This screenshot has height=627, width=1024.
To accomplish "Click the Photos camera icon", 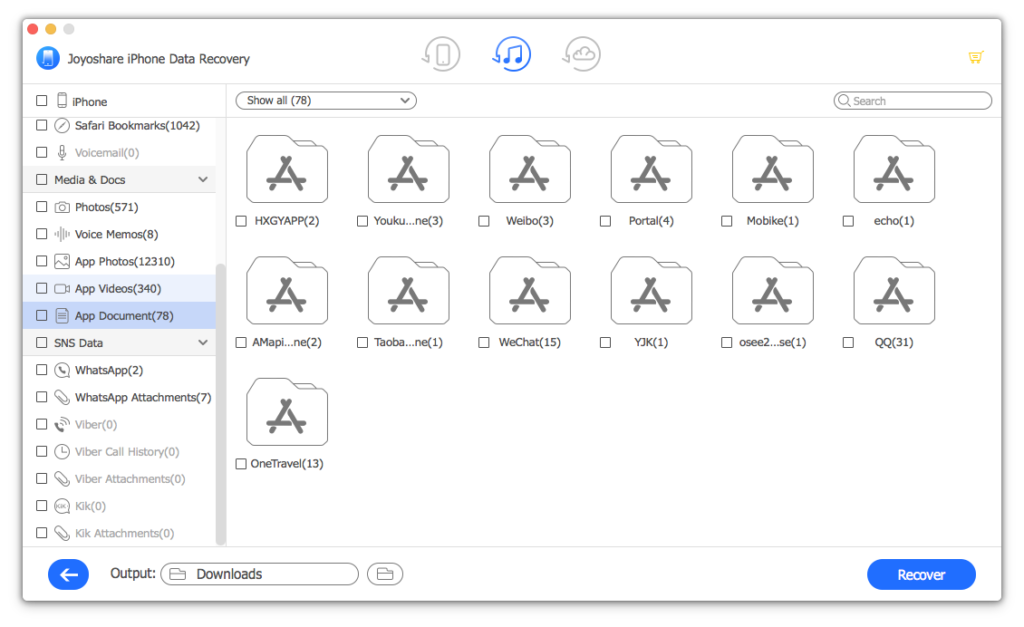I will [x=62, y=207].
